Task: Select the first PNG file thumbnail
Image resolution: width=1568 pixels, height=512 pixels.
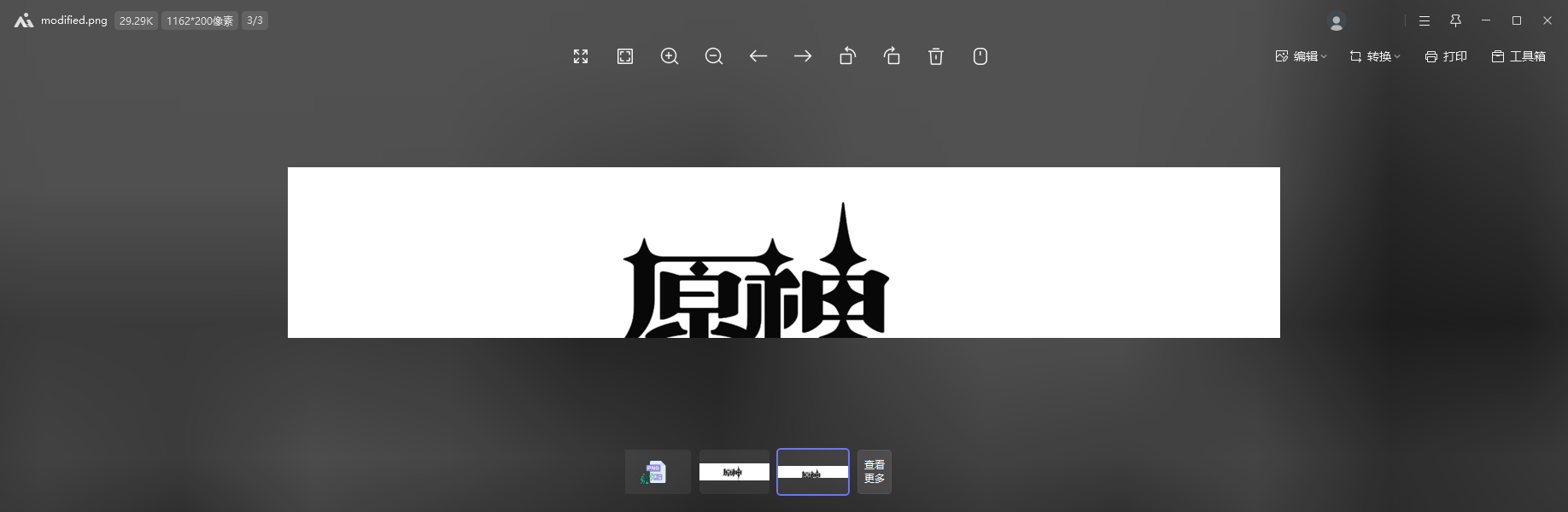Action: coord(658,472)
